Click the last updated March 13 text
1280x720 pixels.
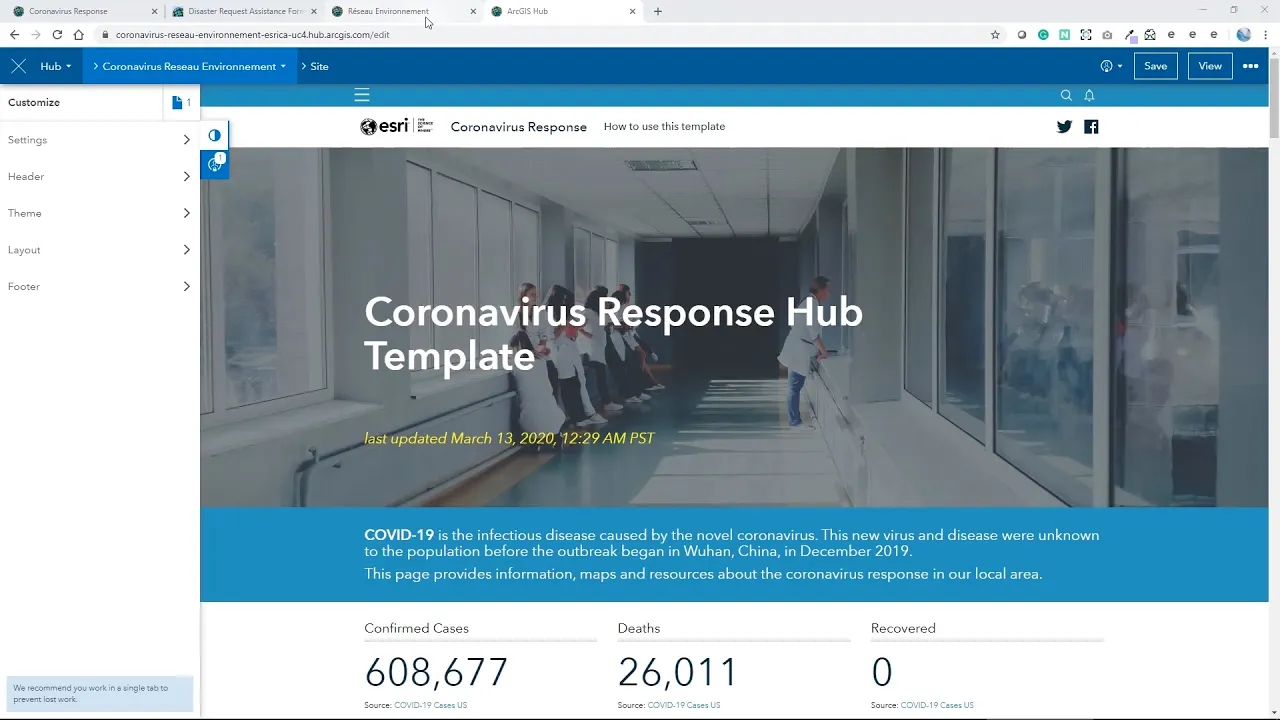point(509,438)
